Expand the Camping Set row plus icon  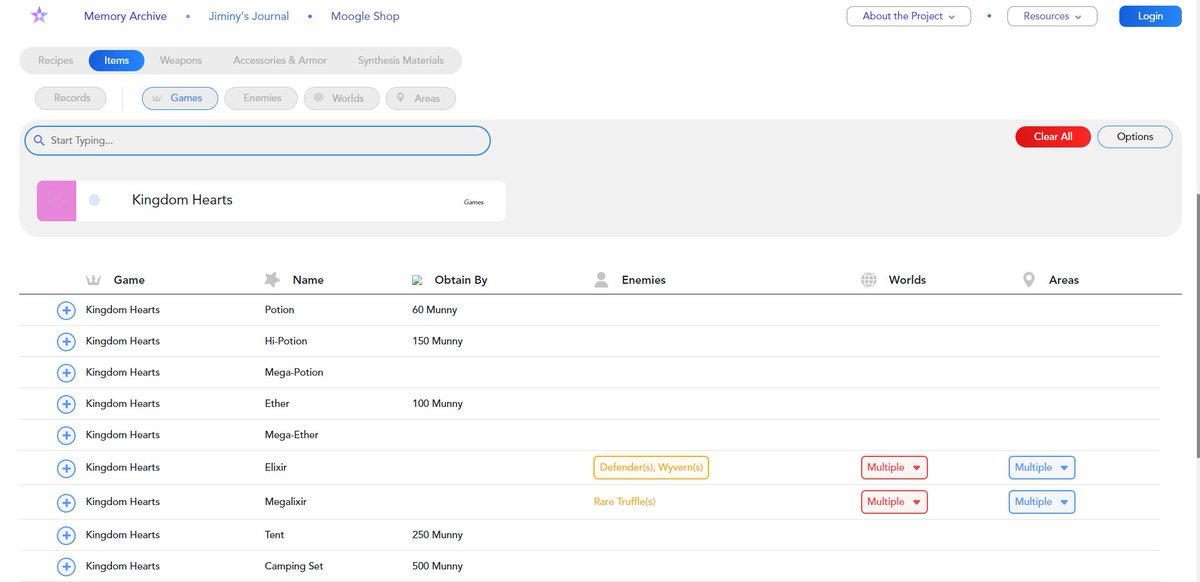(x=66, y=567)
